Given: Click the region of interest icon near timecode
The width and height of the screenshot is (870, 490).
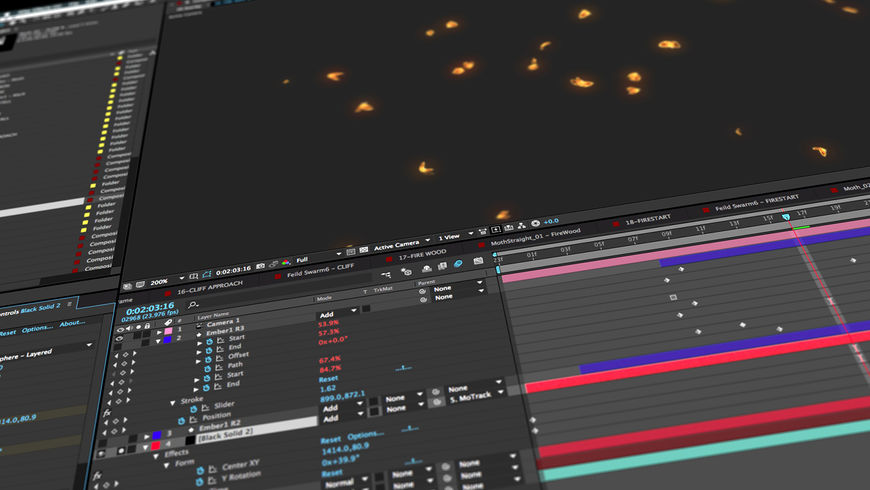Looking at the screenshot, I should coord(205,273).
